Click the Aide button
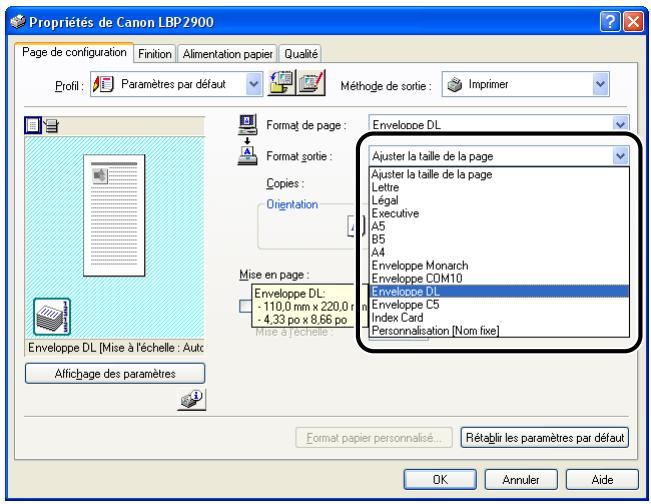 point(602,480)
